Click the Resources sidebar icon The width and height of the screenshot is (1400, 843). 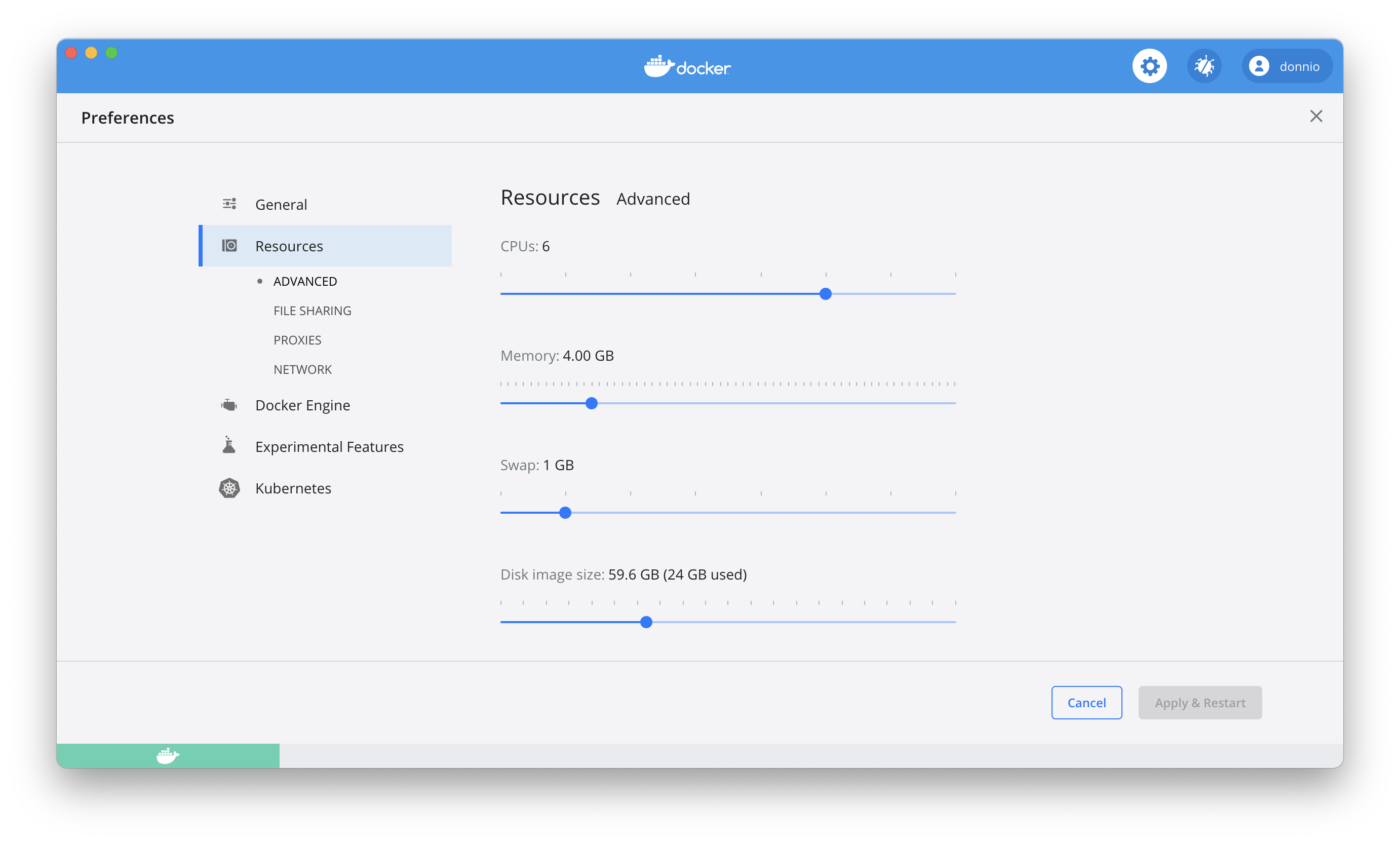pyautogui.click(x=229, y=245)
